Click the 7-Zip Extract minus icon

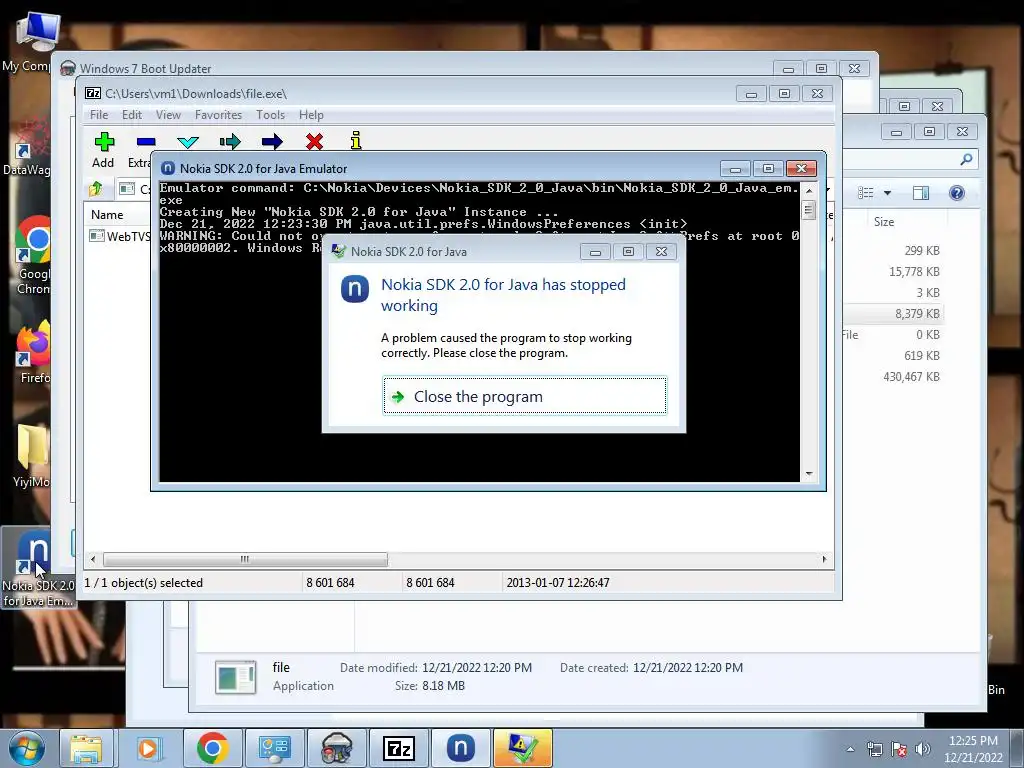click(x=146, y=142)
